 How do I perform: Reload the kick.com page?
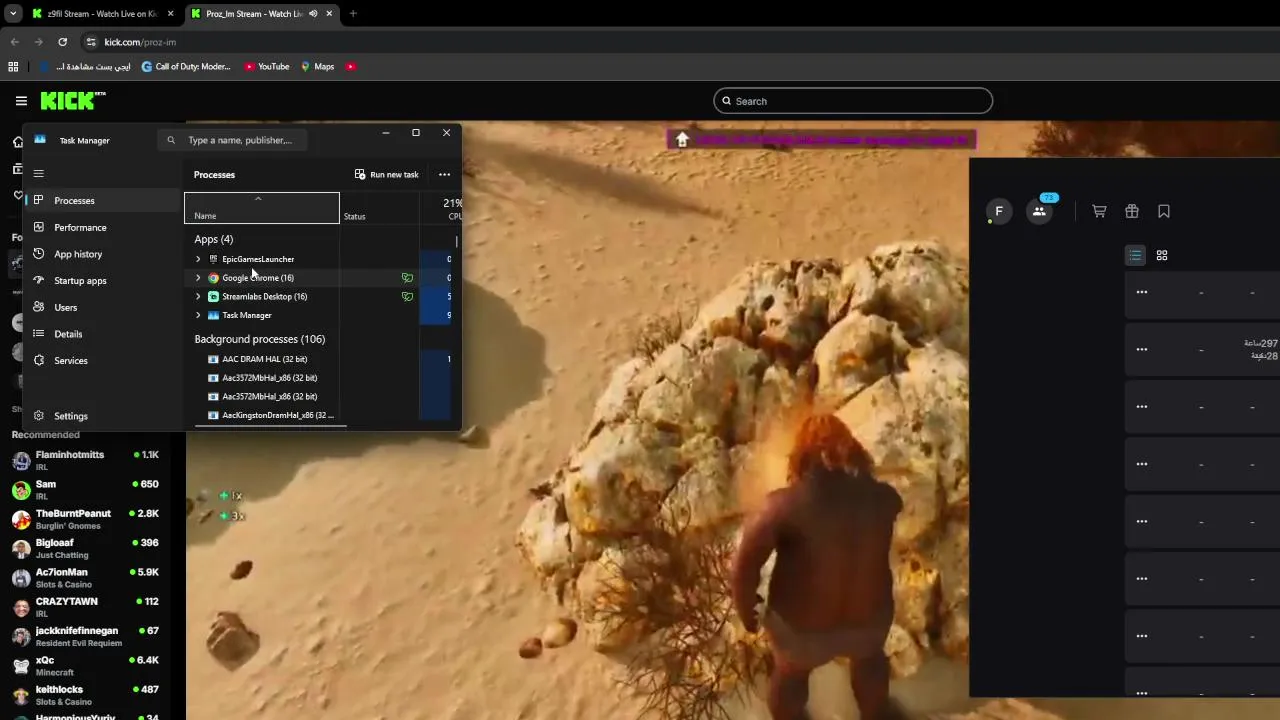(62, 42)
